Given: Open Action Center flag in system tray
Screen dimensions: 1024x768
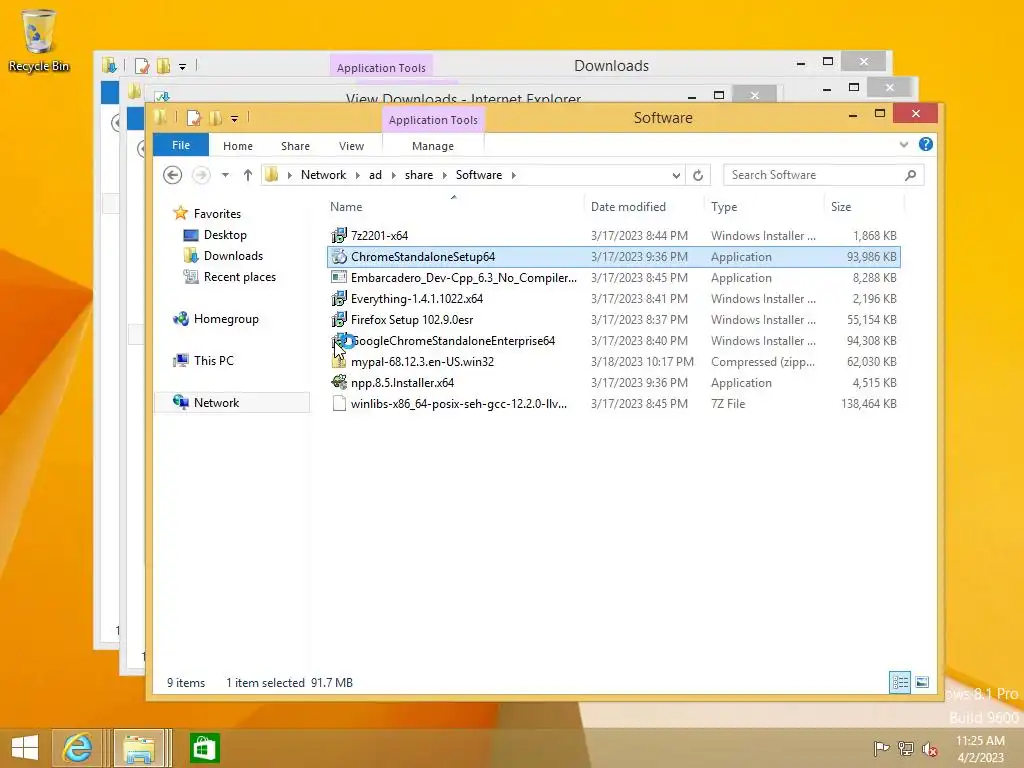Looking at the screenshot, I should (x=882, y=748).
